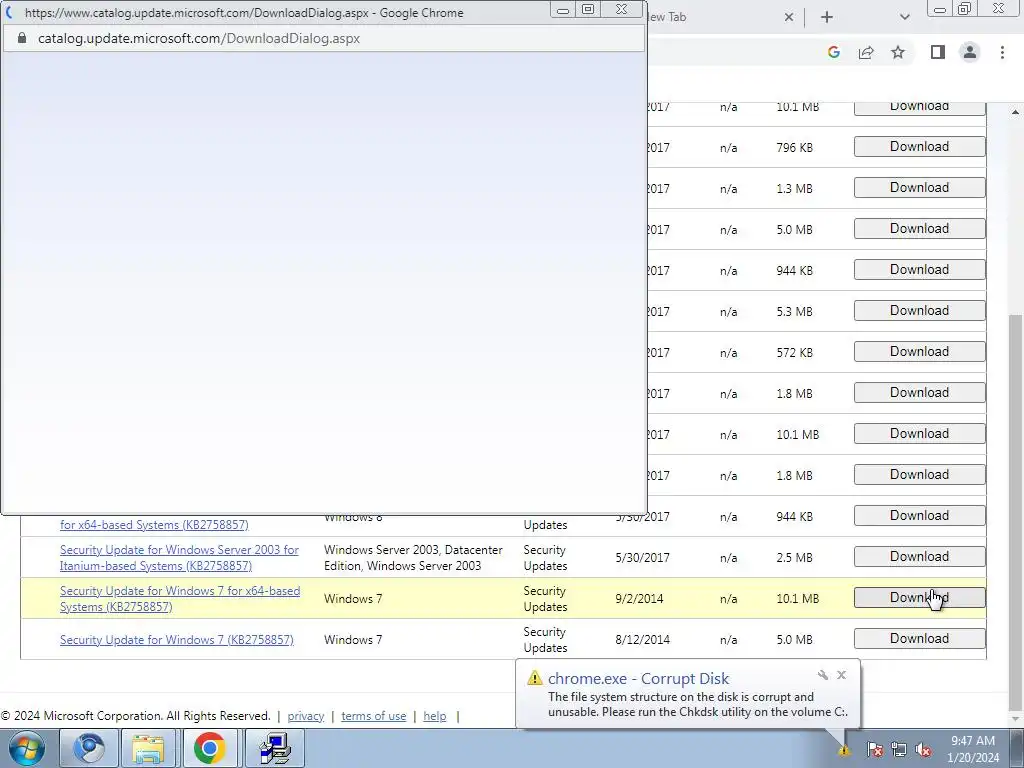Click the 9/2/2014 date cell

[639, 599]
